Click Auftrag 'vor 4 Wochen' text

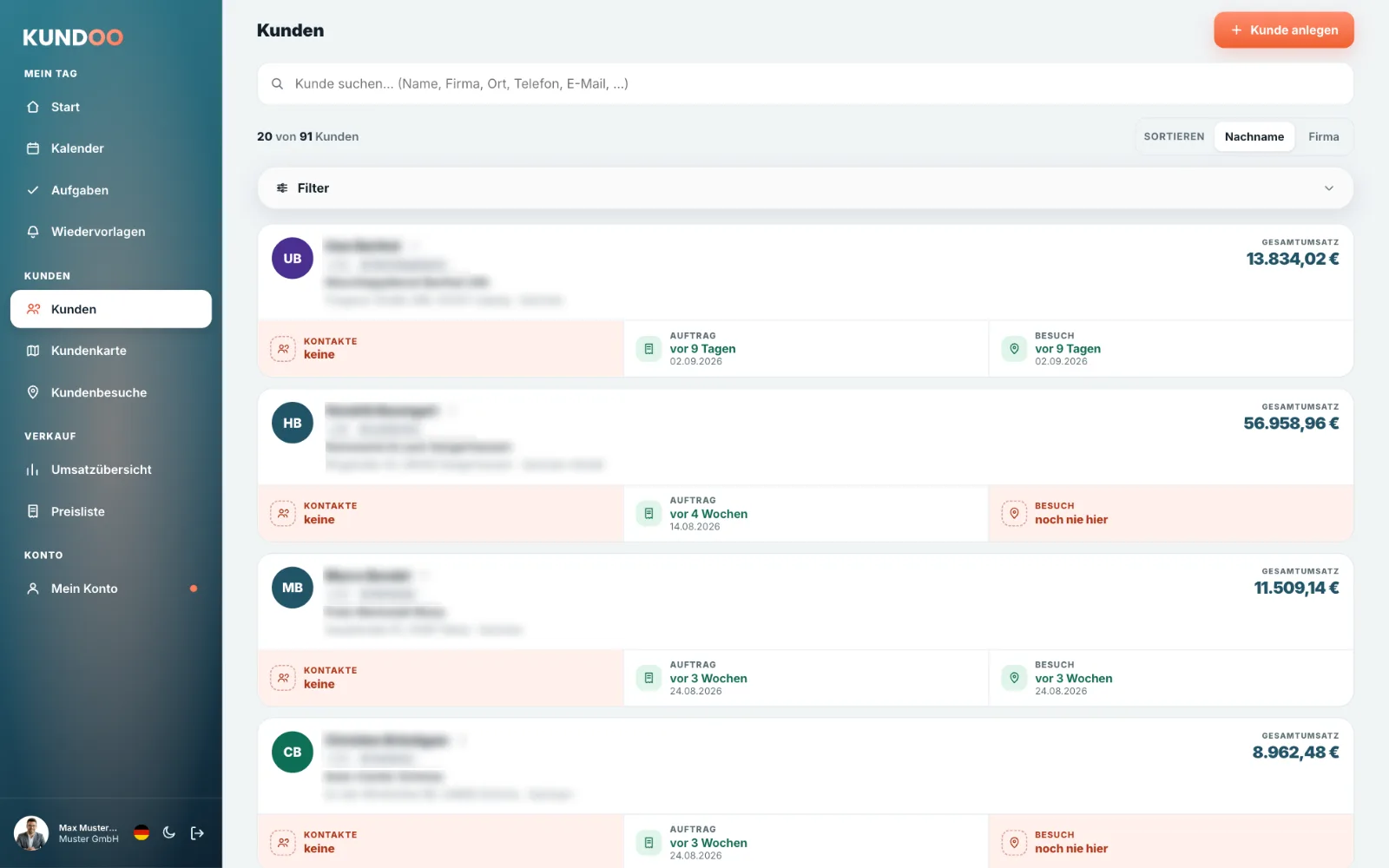pos(708,514)
